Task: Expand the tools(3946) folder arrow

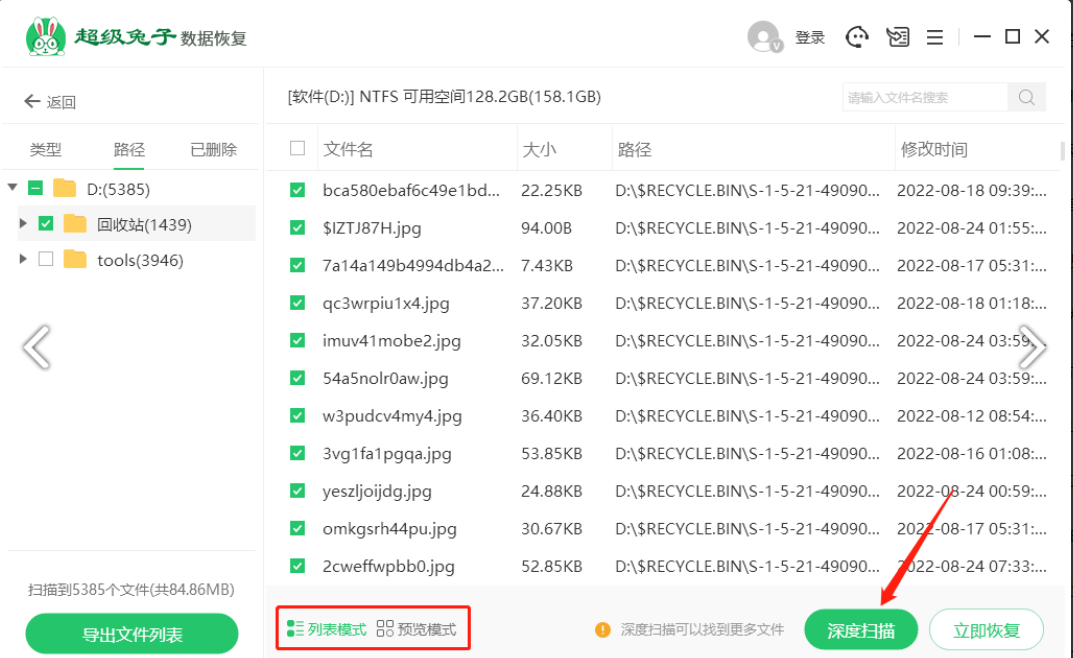Action: point(23,259)
